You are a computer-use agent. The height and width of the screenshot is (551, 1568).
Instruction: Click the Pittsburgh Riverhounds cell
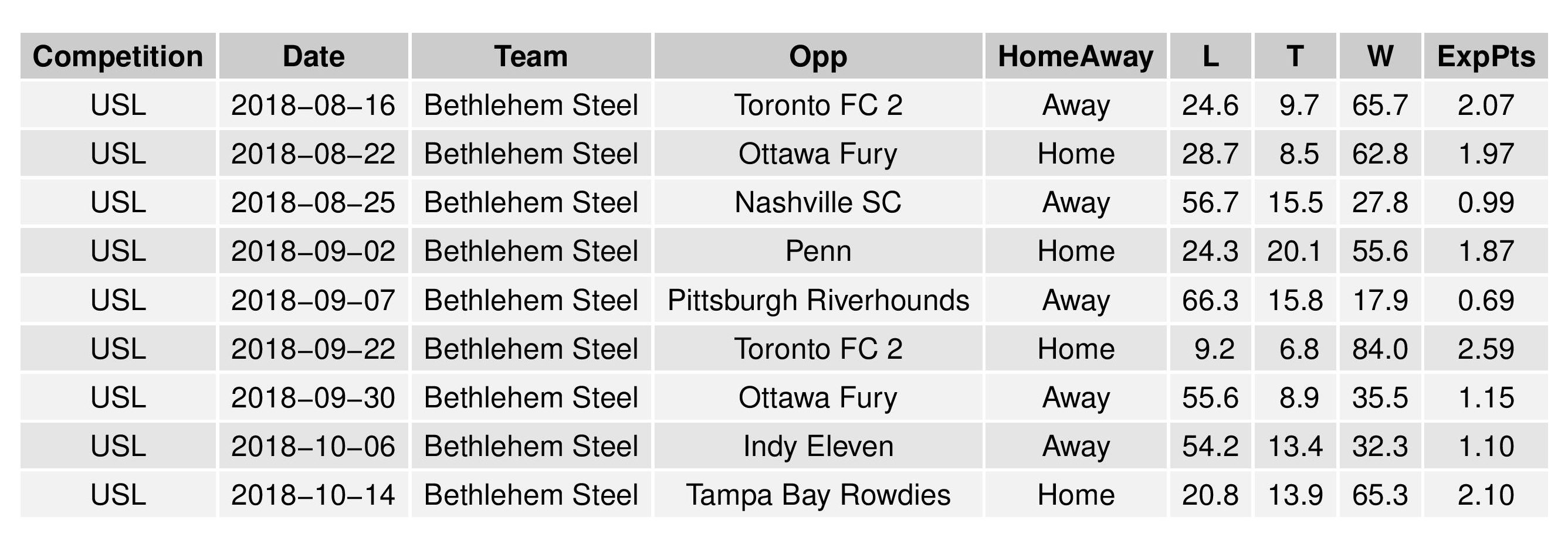pos(818,301)
